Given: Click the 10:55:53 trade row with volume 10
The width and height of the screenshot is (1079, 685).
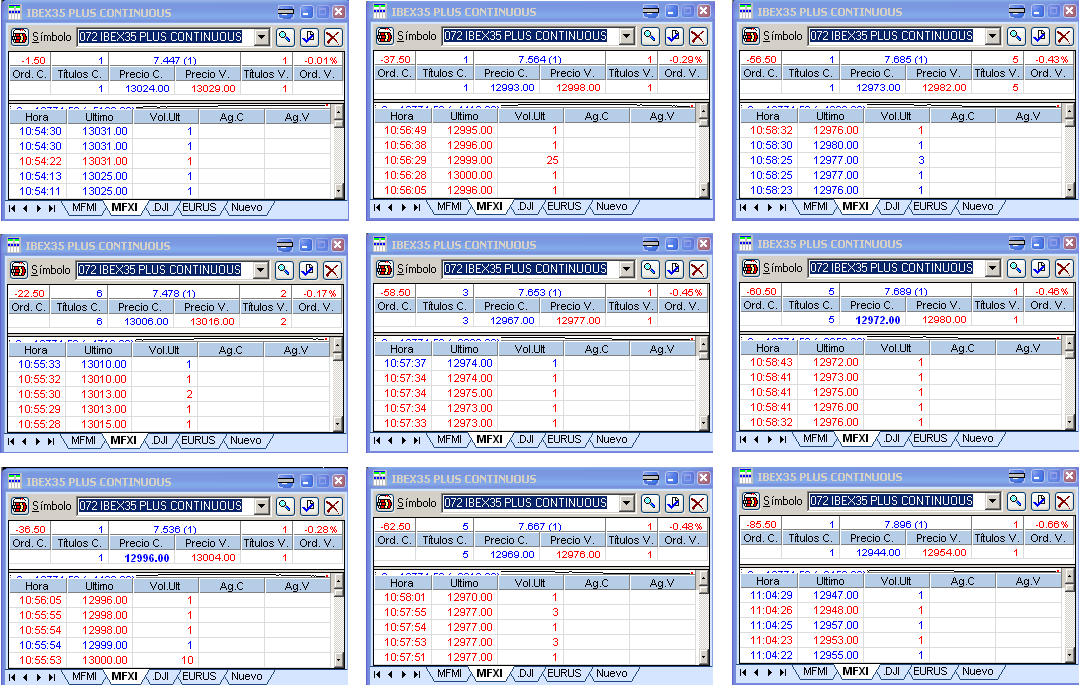Looking at the screenshot, I should tap(171, 660).
